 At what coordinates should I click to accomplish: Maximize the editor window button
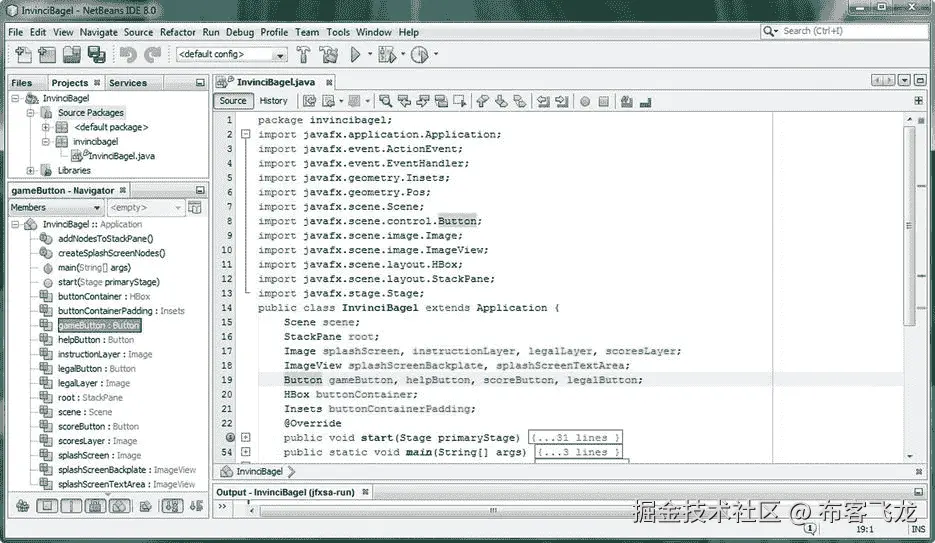pos(920,80)
